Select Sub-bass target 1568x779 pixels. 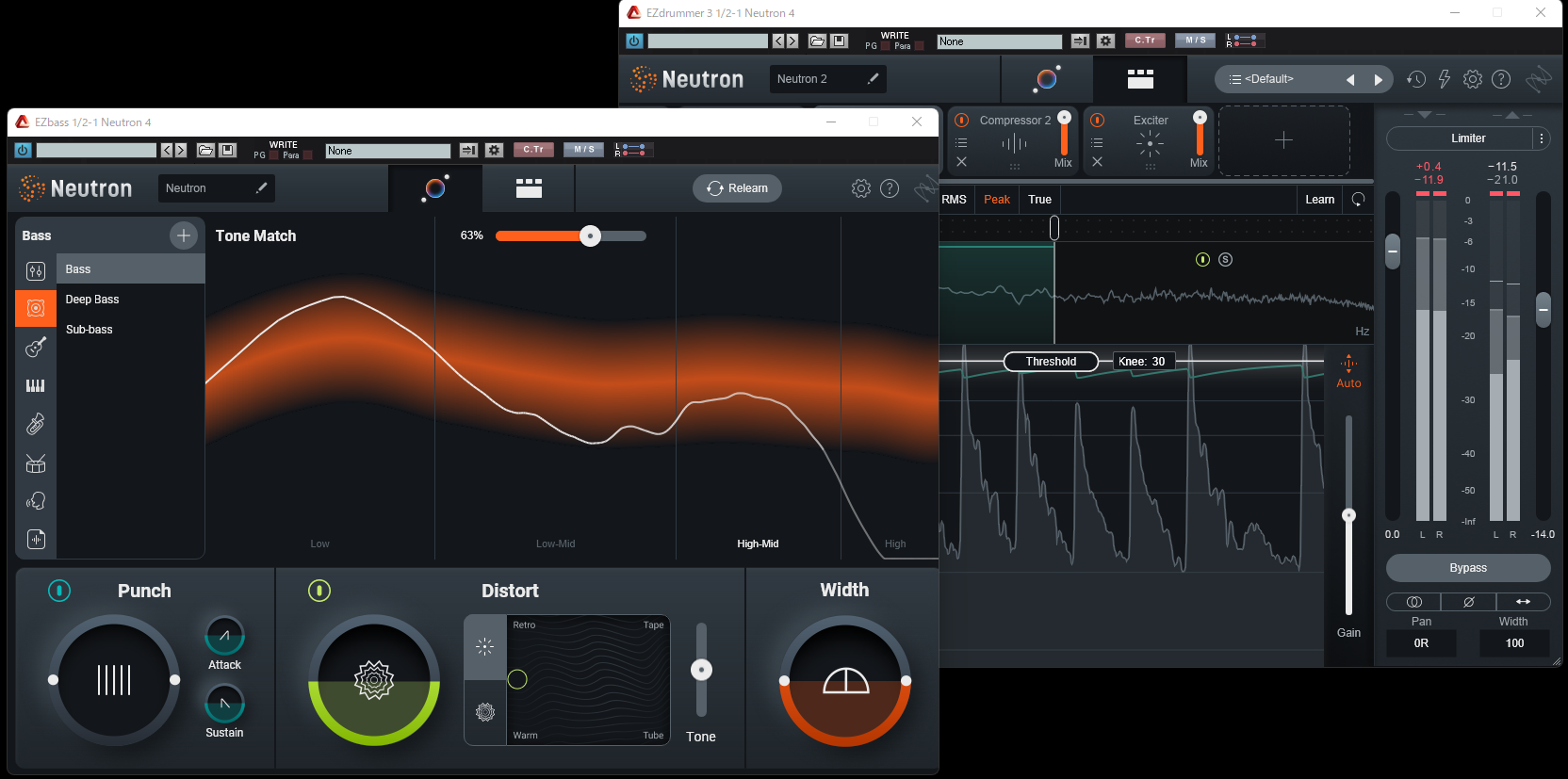click(x=130, y=330)
